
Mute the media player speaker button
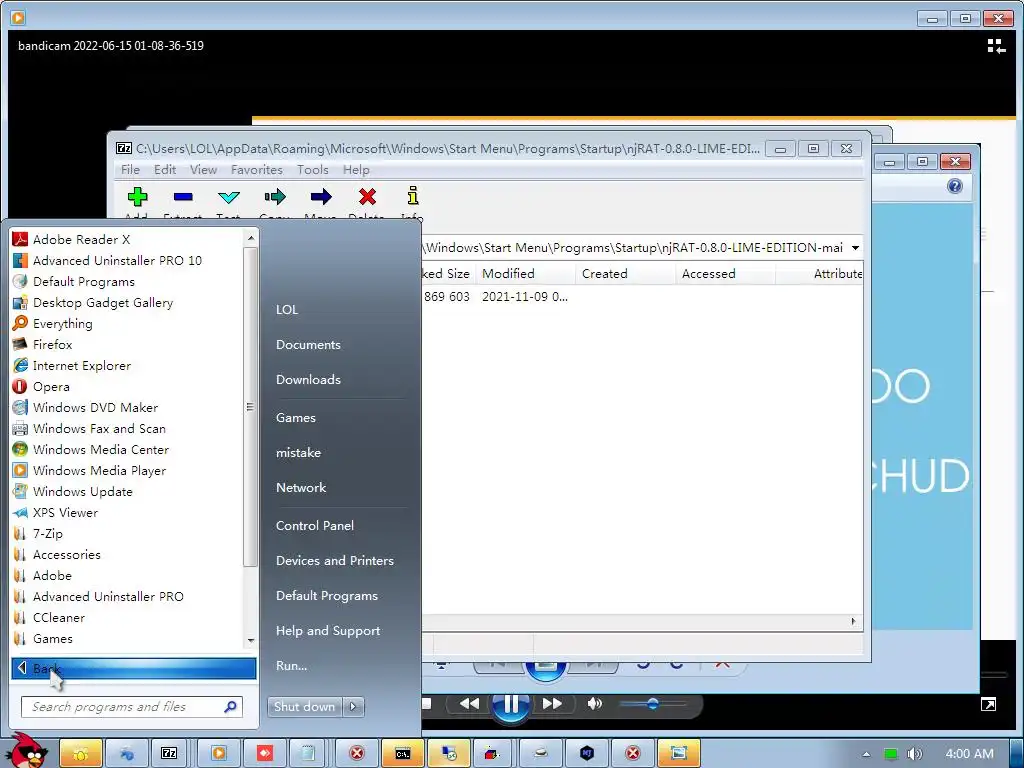pyautogui.click(x=594, y=703)
